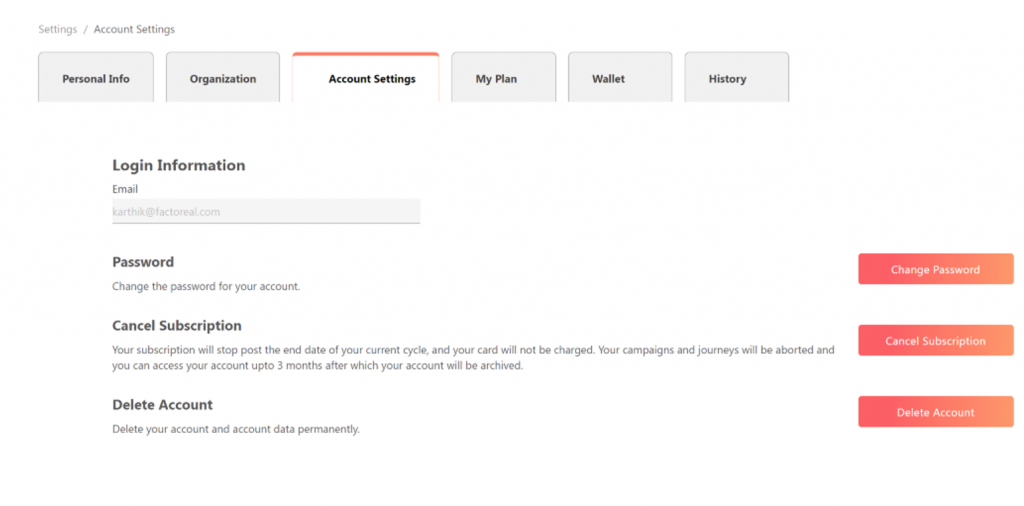Click the subscription cancellation description paragraph
1024x506 pixels.
pos(472,358)
